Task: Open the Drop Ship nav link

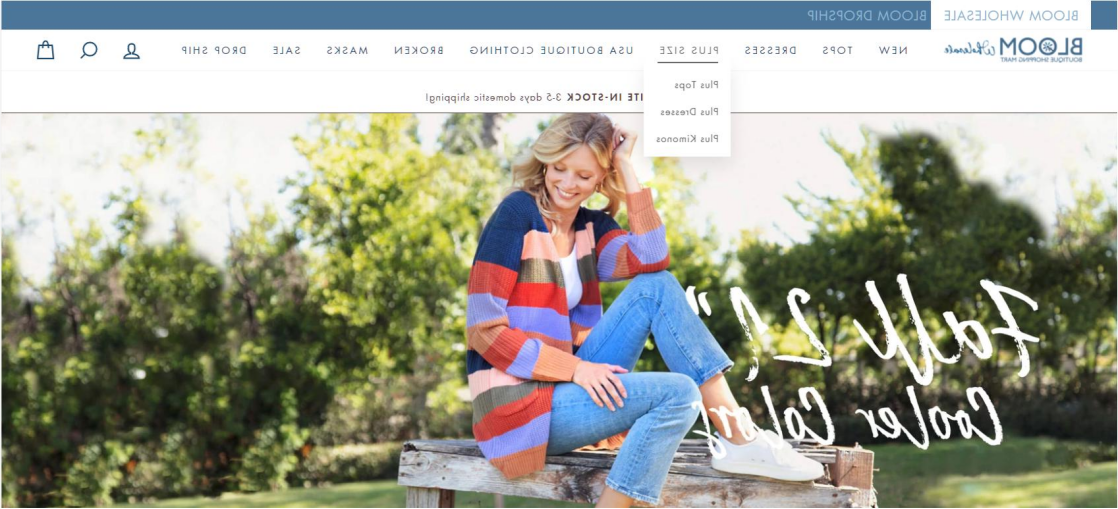Action: pos(214,51)
